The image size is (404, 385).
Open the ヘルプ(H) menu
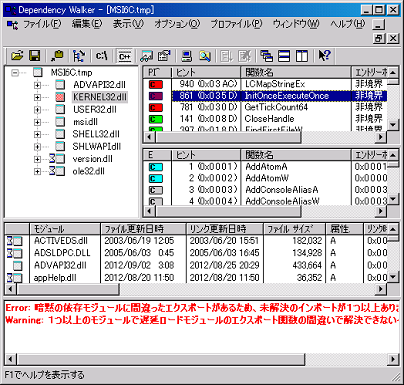(348, 24)
